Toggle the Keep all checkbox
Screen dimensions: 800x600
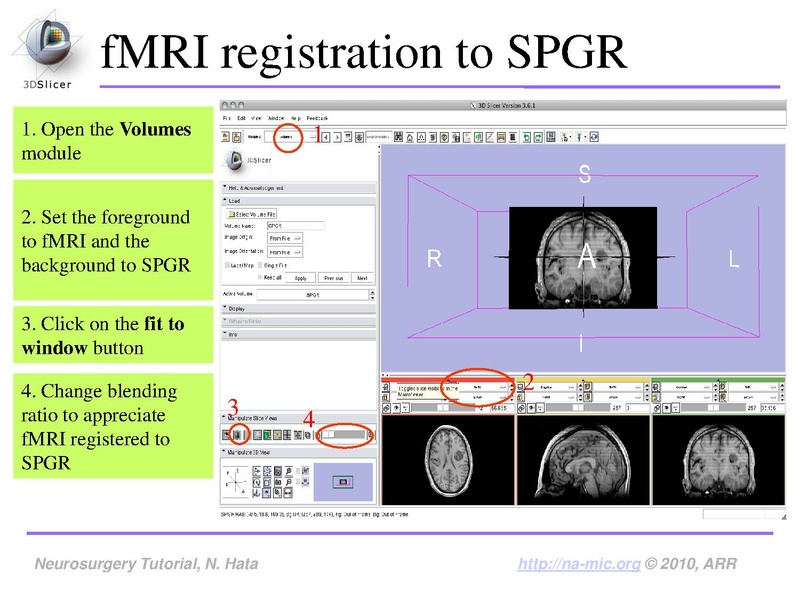259,277
